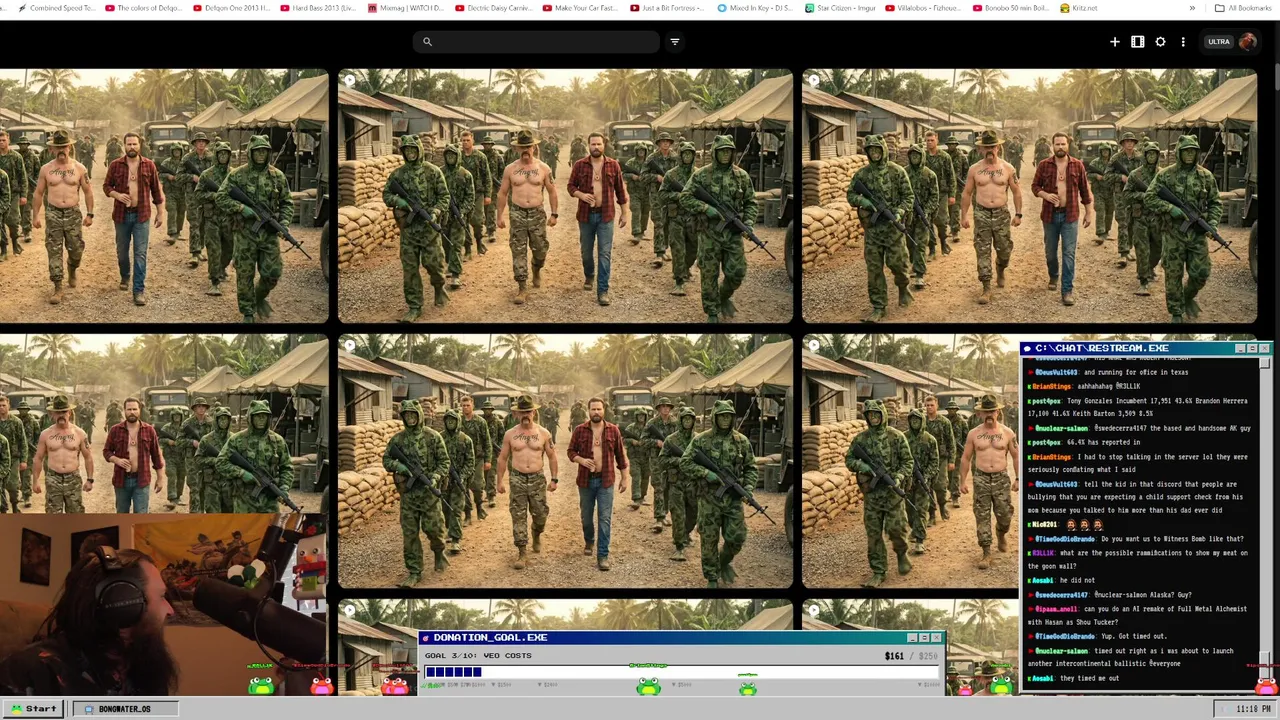1280x720 pixels.
Task: Open the 'Mixed In Key - DJ S...' bookmark
Action: 756,8
